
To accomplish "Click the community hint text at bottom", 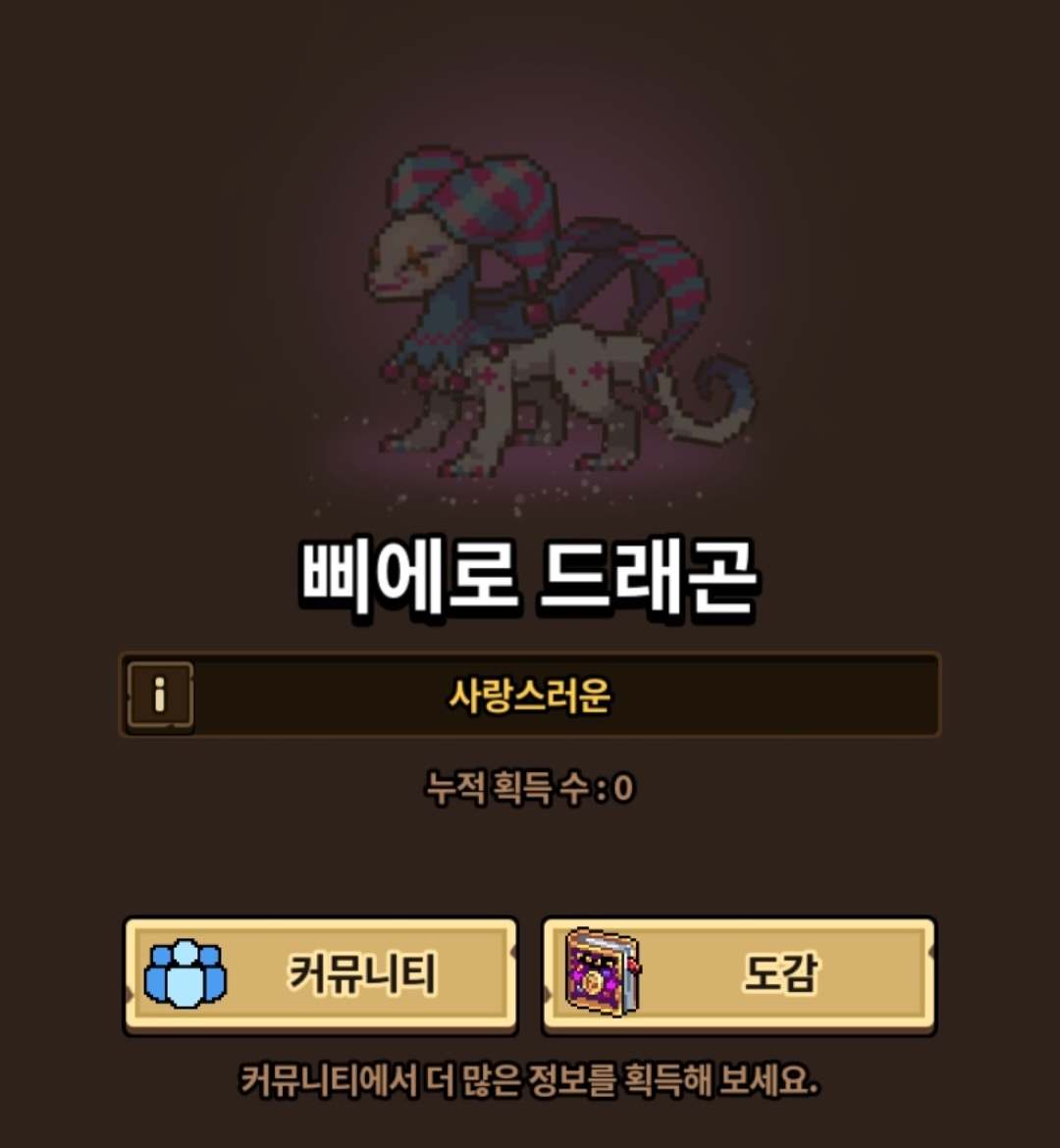I will click(x=530, y=1080).
